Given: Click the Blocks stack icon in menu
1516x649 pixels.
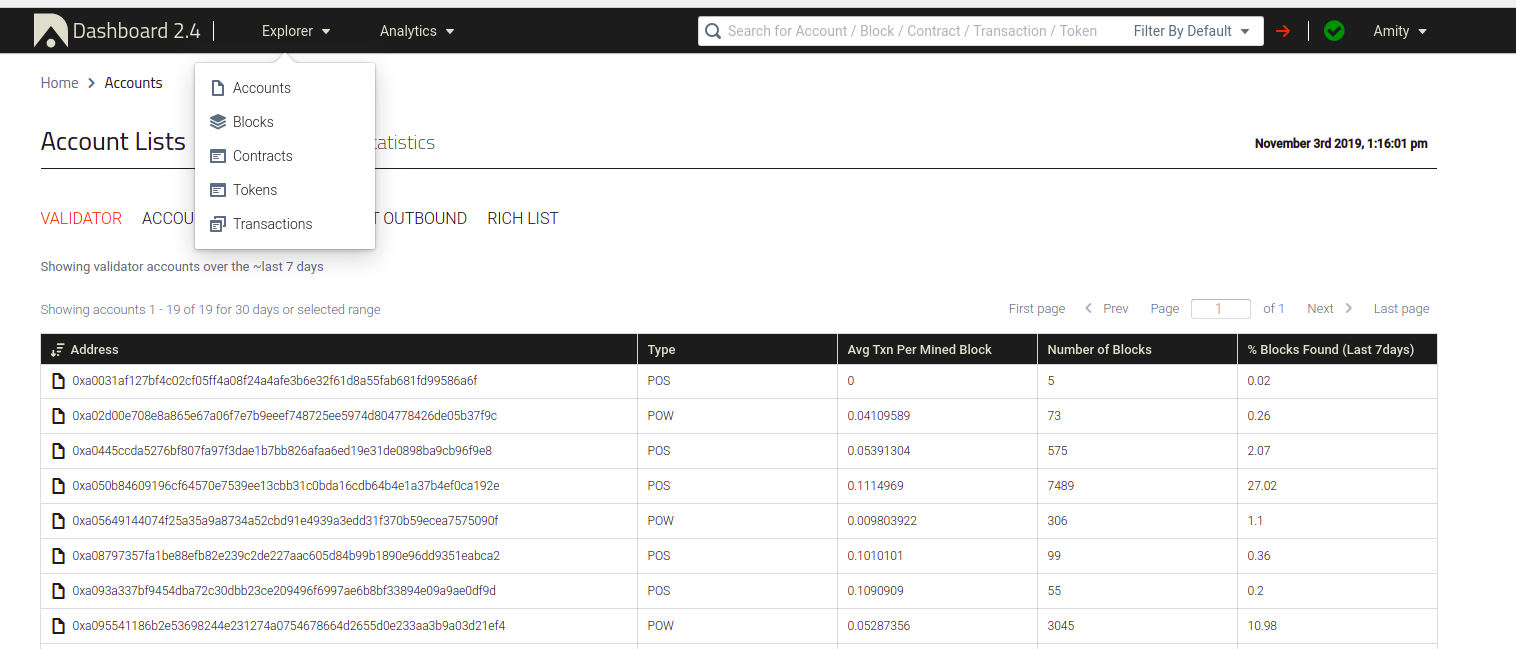Looking at the screenshot, I should [218, 122].
